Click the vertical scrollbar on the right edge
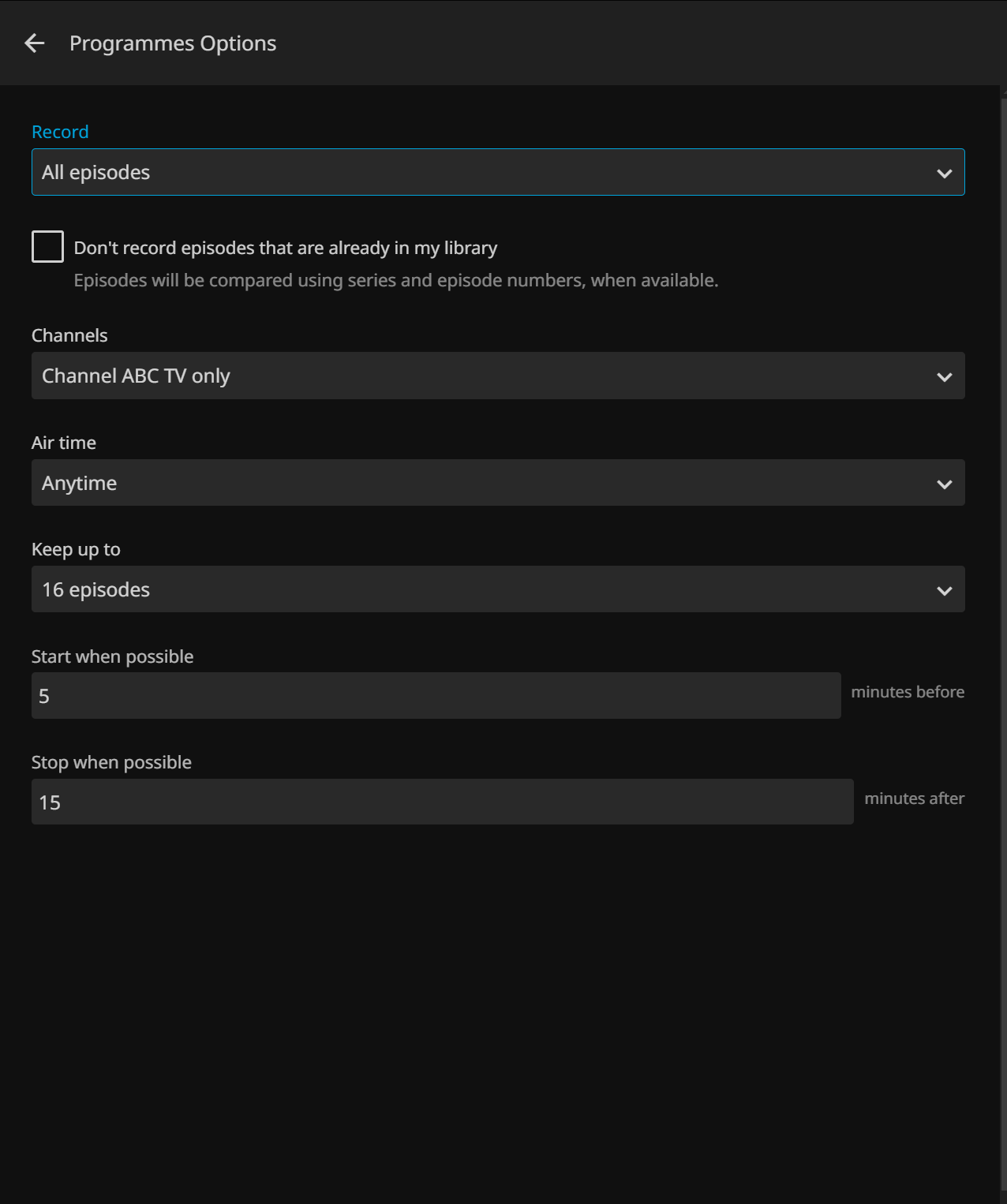 [1003, 631]
